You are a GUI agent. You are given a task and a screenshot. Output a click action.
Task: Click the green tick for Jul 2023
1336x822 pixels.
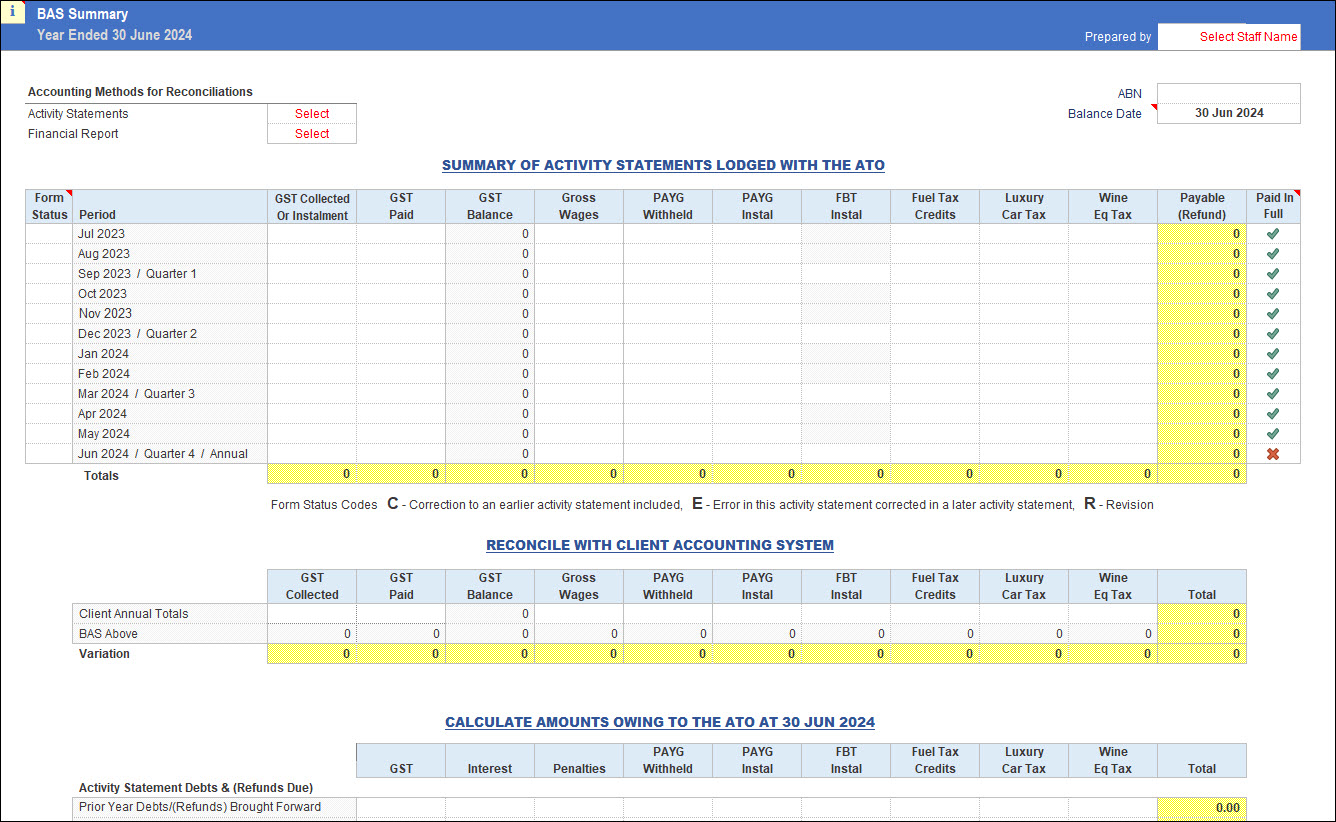[x=1273, y=233]
